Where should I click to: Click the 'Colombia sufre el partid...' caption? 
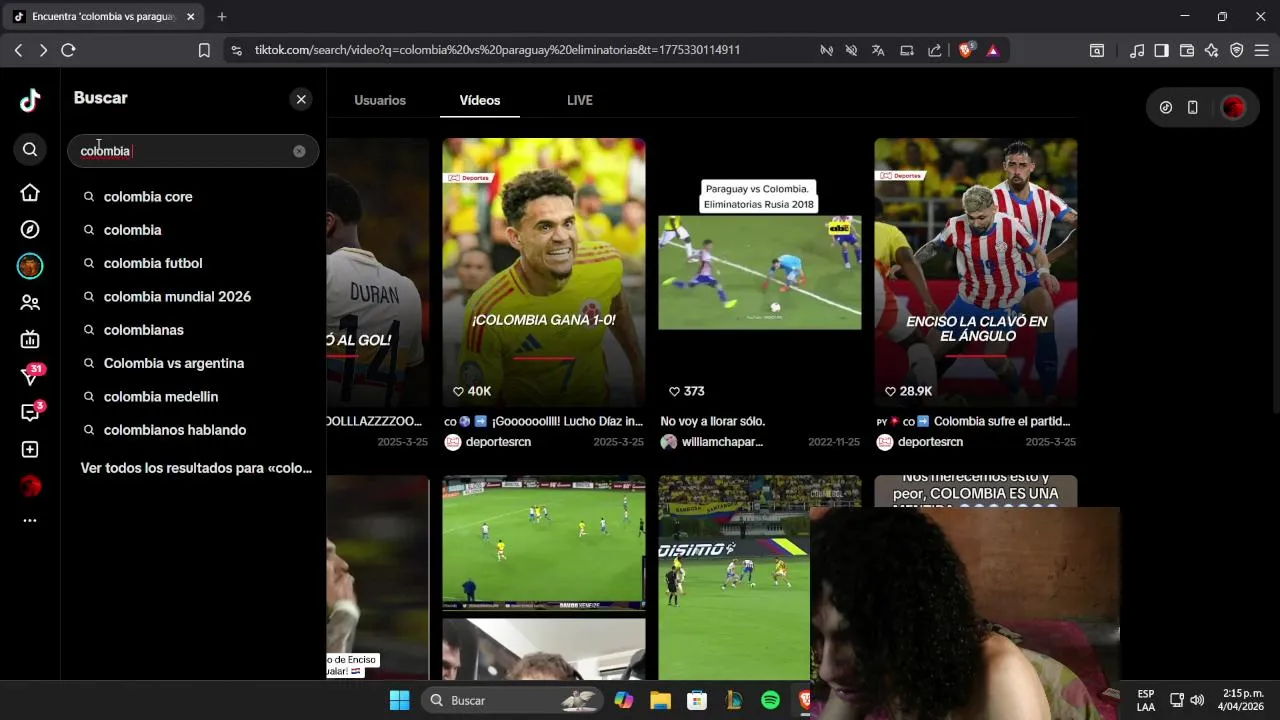pyautogui.click(x=1002, y=421)
